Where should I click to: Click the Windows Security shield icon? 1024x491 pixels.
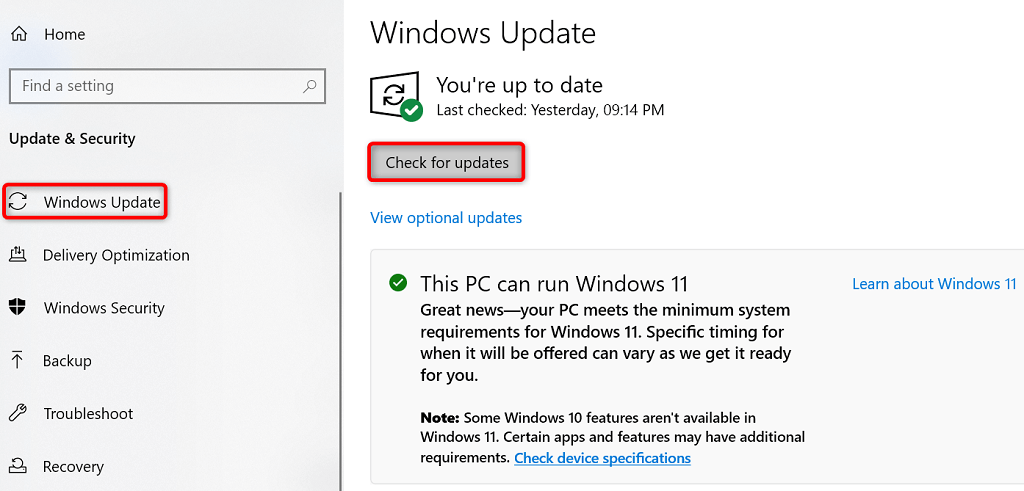point(18,308)
